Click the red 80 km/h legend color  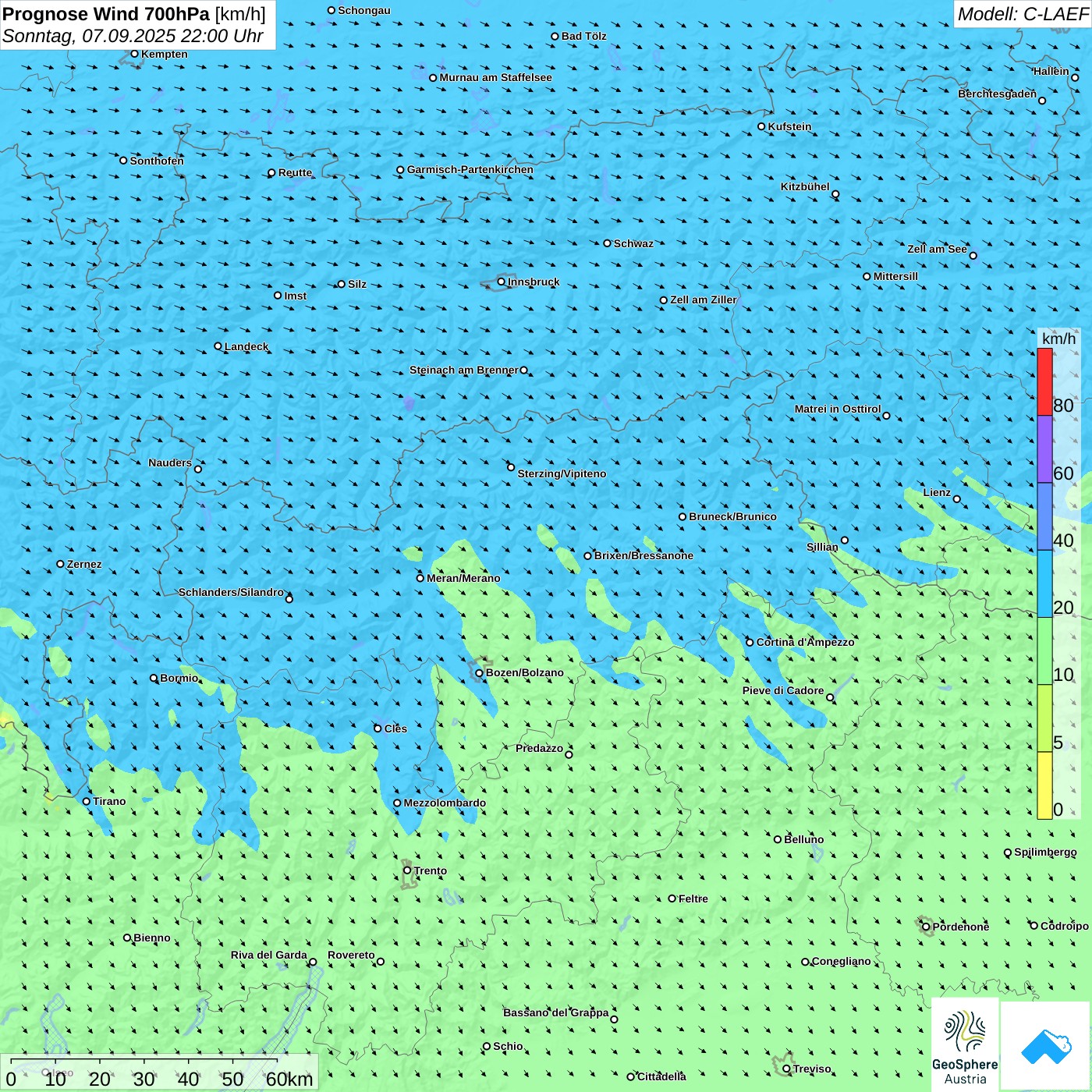tap(1044, 381)
